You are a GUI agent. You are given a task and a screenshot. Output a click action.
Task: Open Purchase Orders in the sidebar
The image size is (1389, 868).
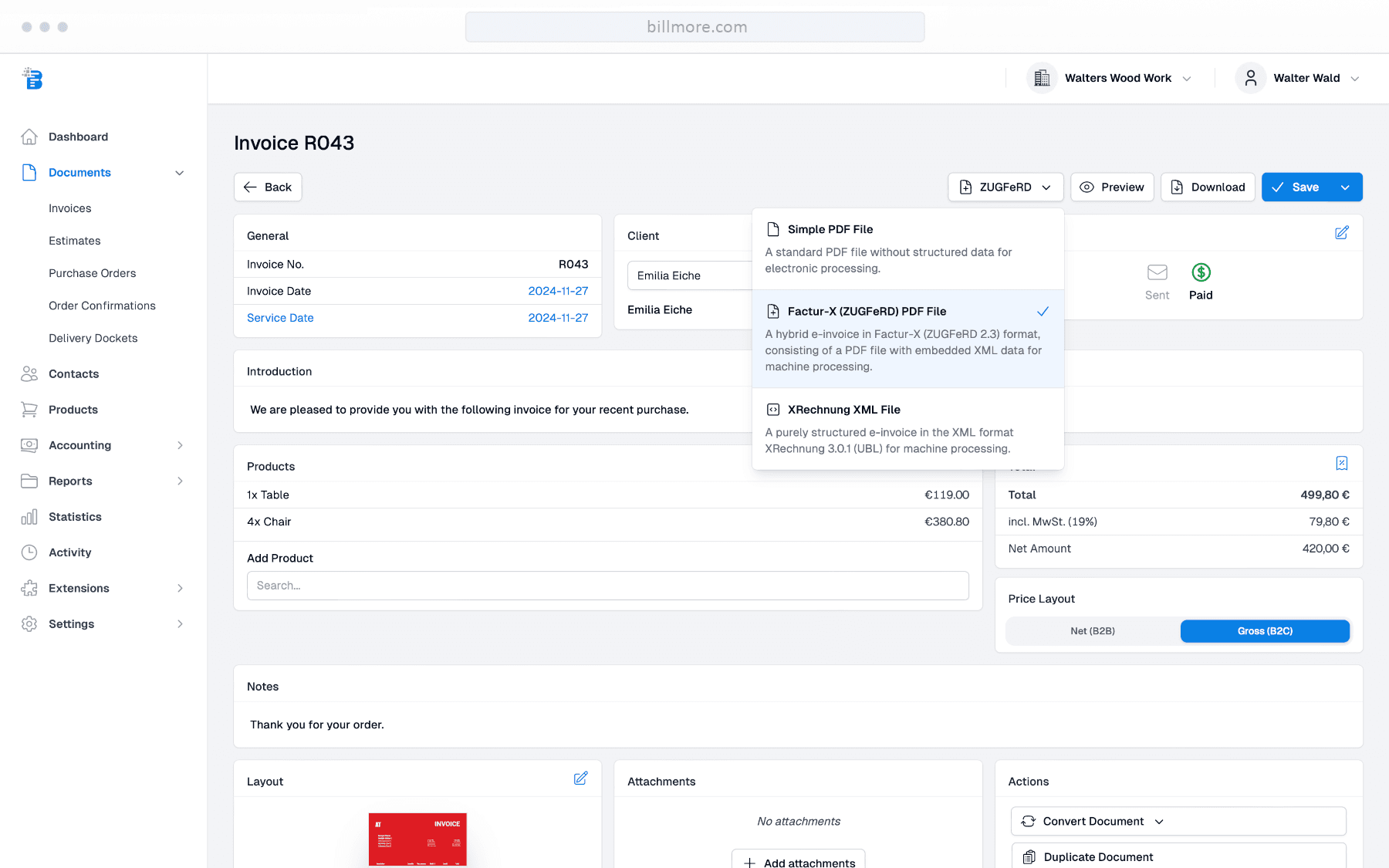pos(92,273)
